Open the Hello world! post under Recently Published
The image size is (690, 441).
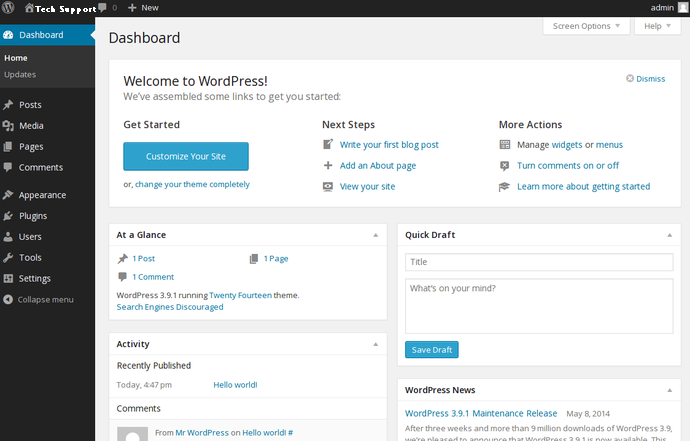click(x=235, y=385)
